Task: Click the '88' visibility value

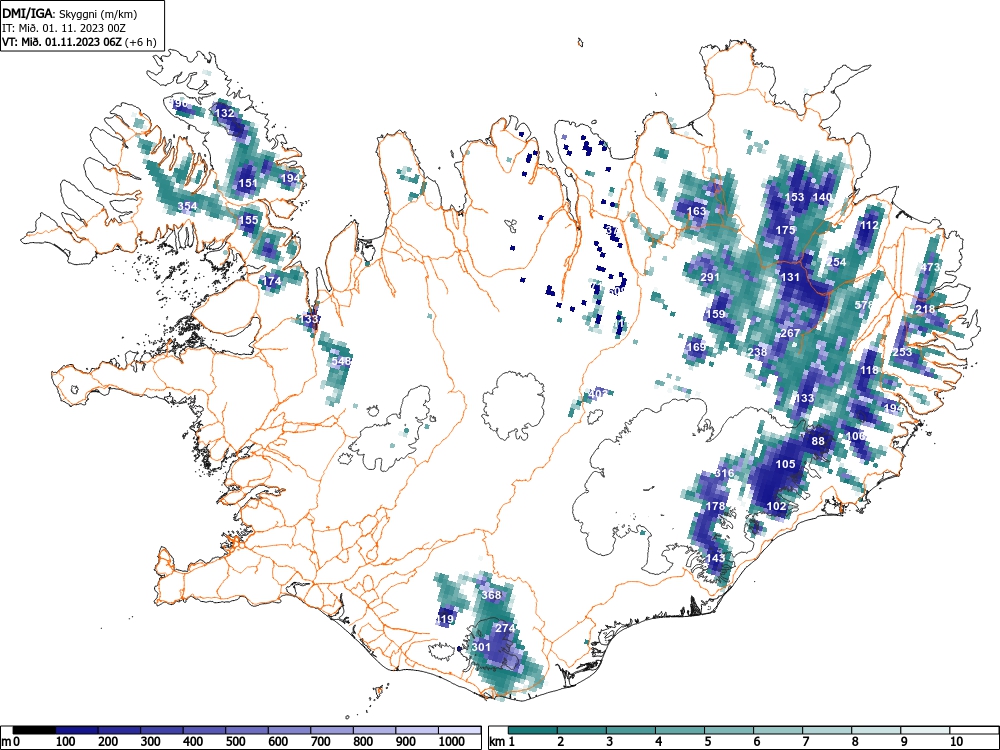Action: 818,441
